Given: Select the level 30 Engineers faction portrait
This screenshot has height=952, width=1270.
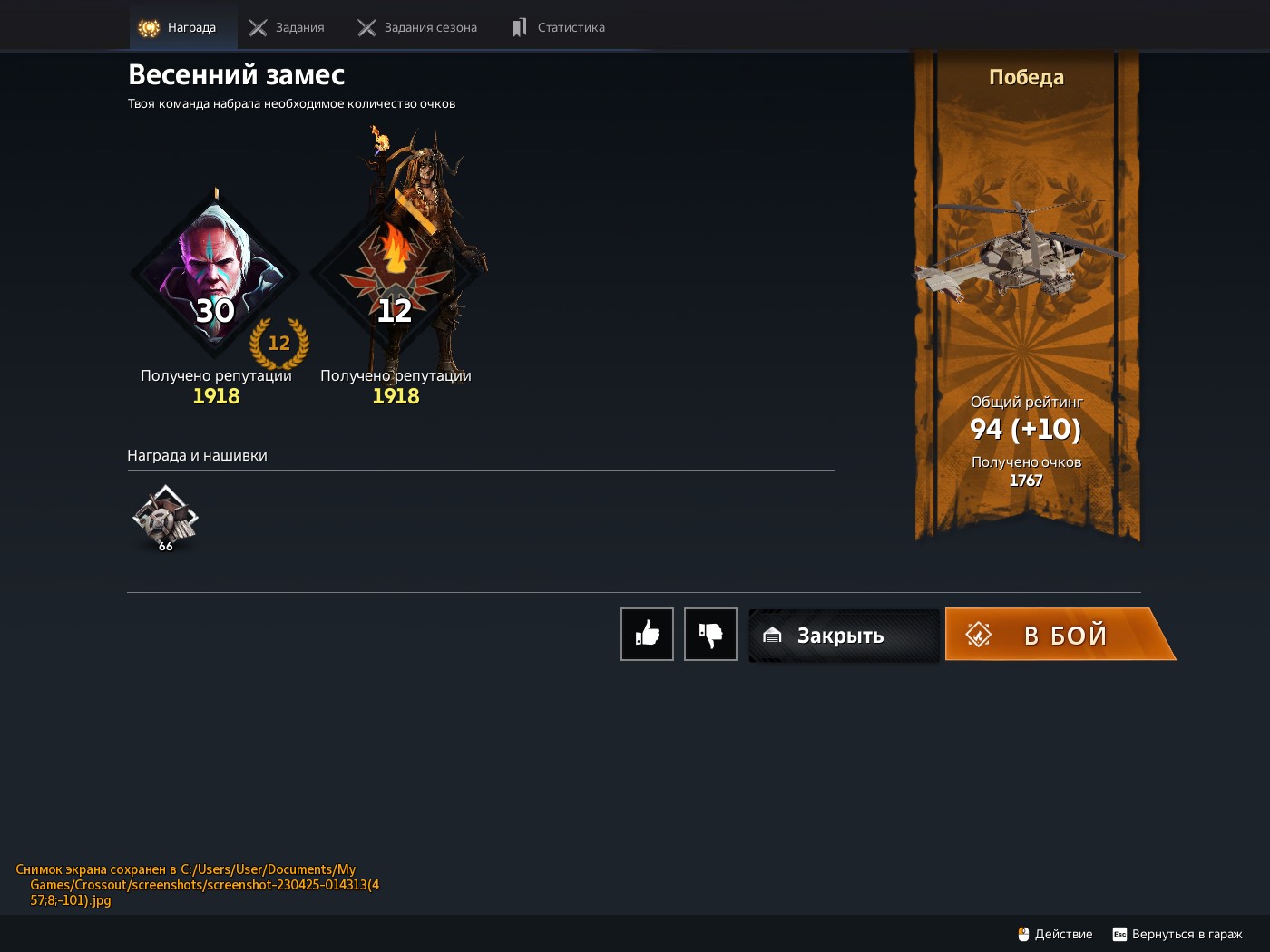Looking at the screenshot, I should coord(215,273).
